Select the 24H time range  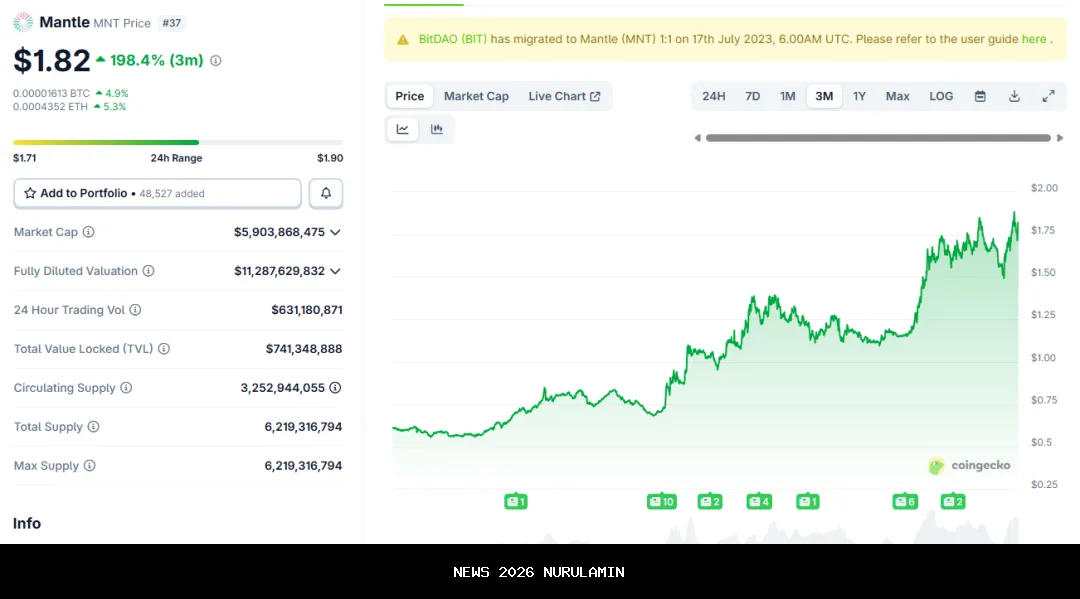click(x=713, y=96)
